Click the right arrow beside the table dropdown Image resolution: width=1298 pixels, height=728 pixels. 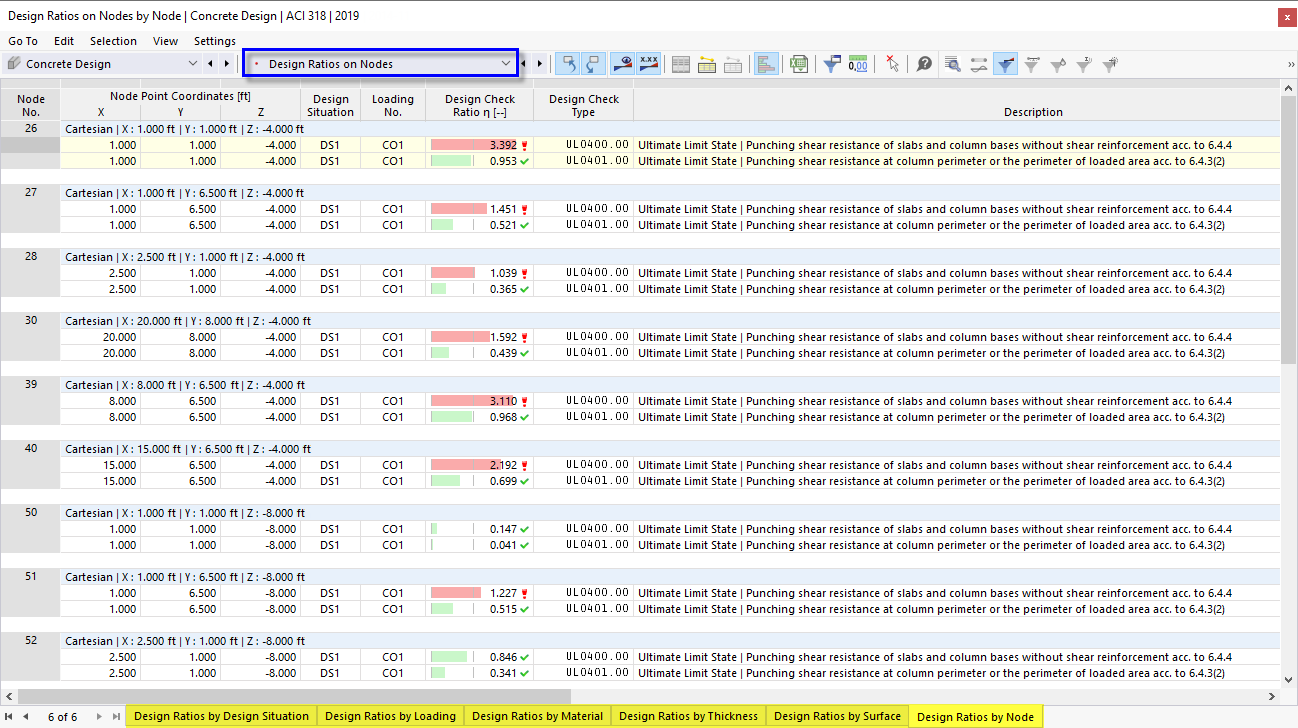[x=539, y=63]
